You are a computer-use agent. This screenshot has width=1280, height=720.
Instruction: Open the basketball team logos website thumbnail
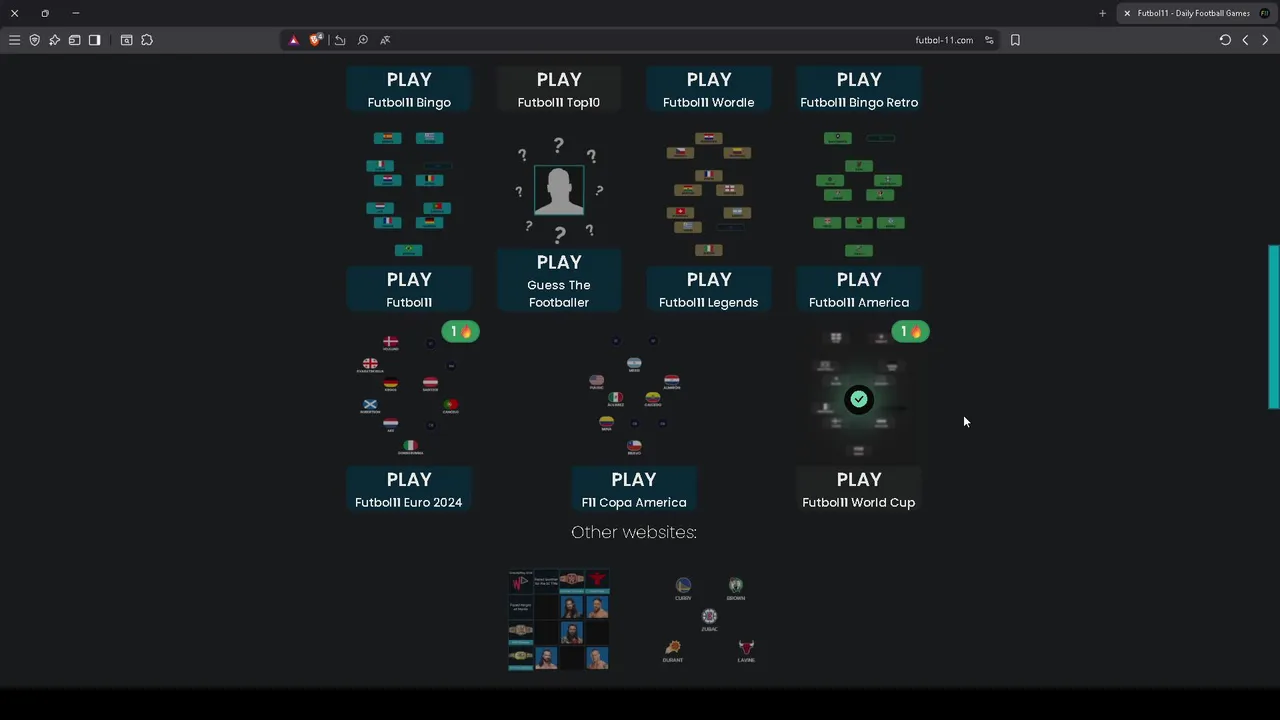(x=709, y=620)
